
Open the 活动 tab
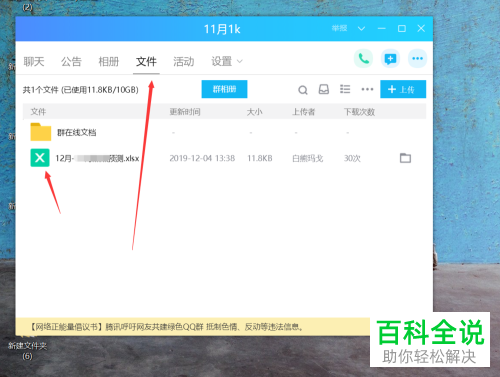click(184, 61)
